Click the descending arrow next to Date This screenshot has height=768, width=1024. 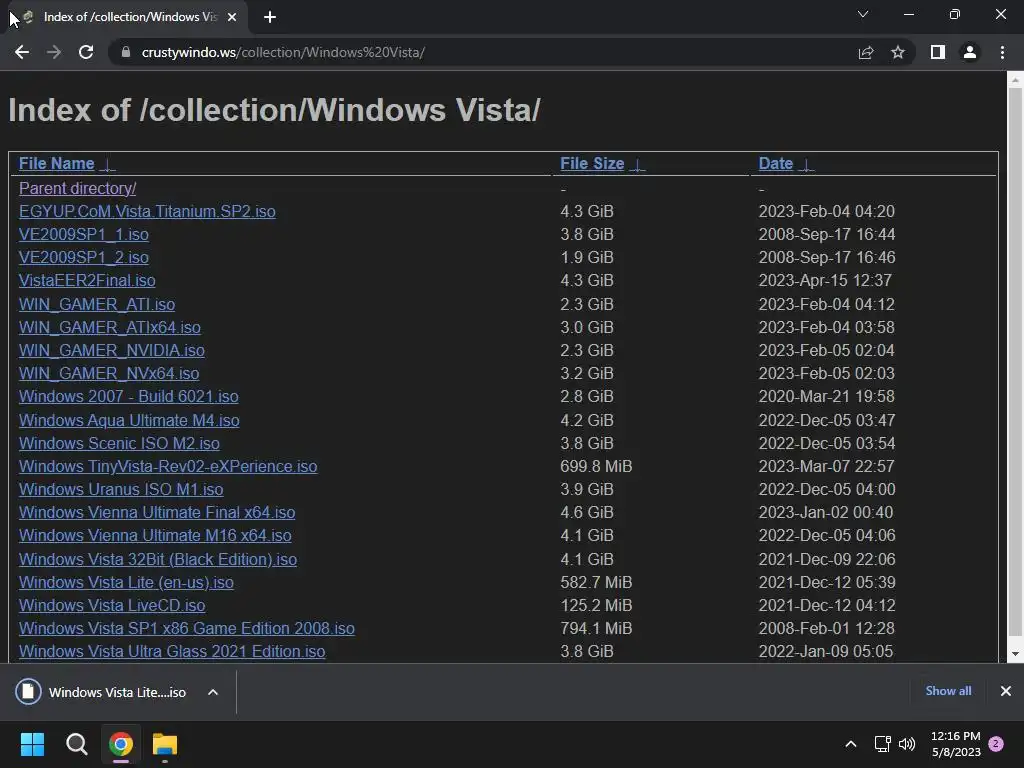pos(807,165)
